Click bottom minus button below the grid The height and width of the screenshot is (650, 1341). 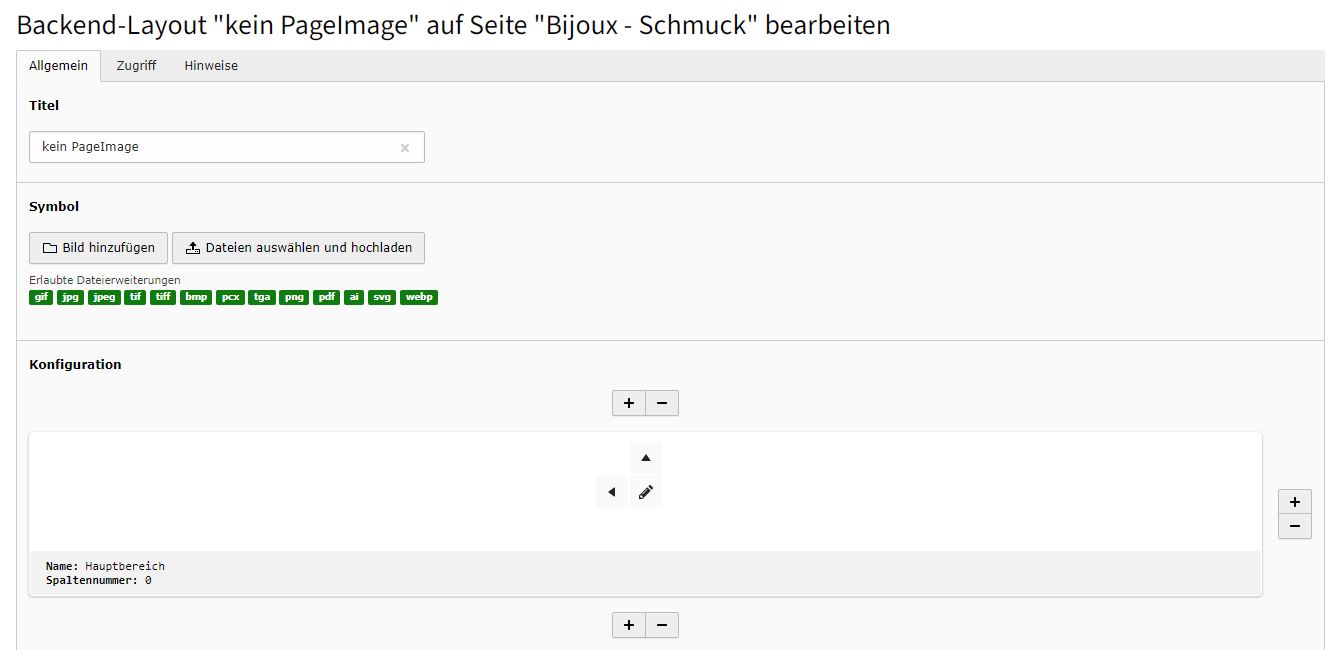pyautogui.click(x=662, y=625)
